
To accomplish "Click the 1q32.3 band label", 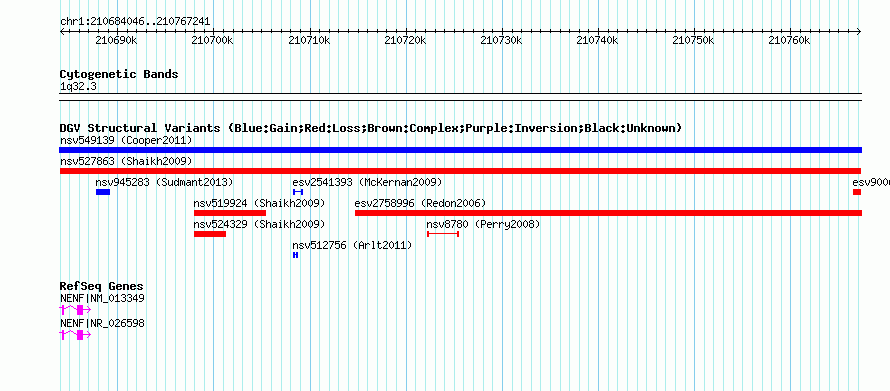I will pos(79,86).
